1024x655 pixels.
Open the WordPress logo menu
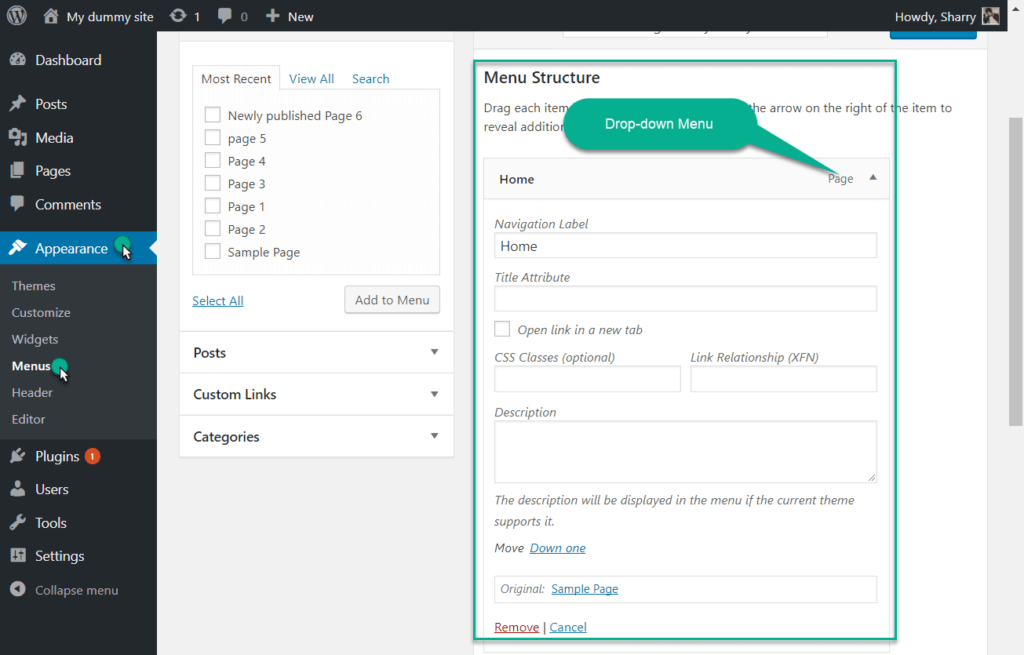[x=17, y=16]
